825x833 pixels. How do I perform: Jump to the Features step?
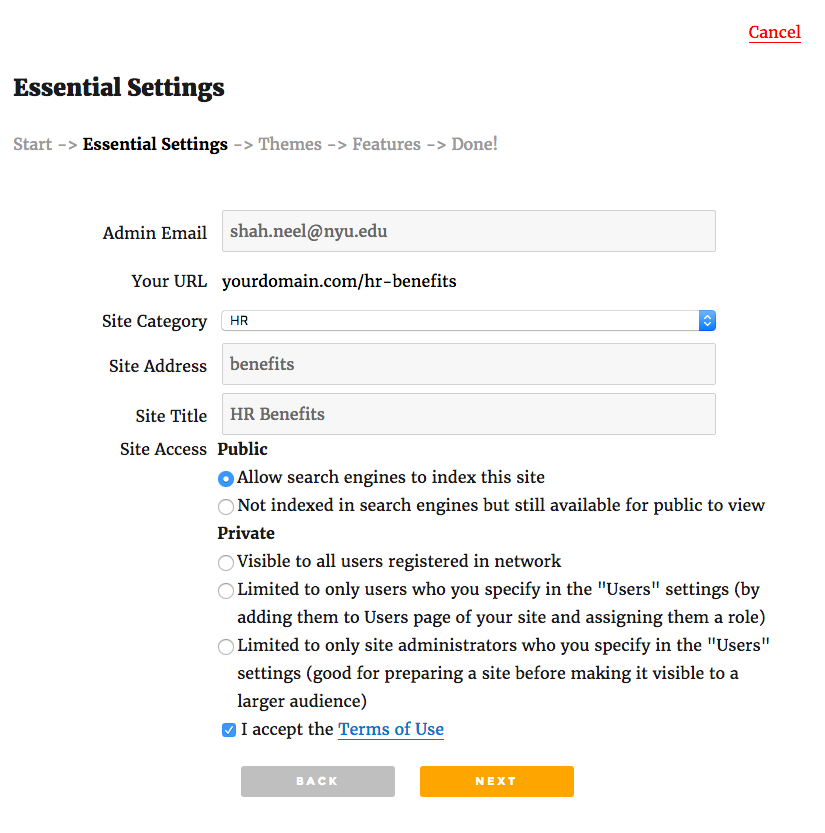click(386, 144)
